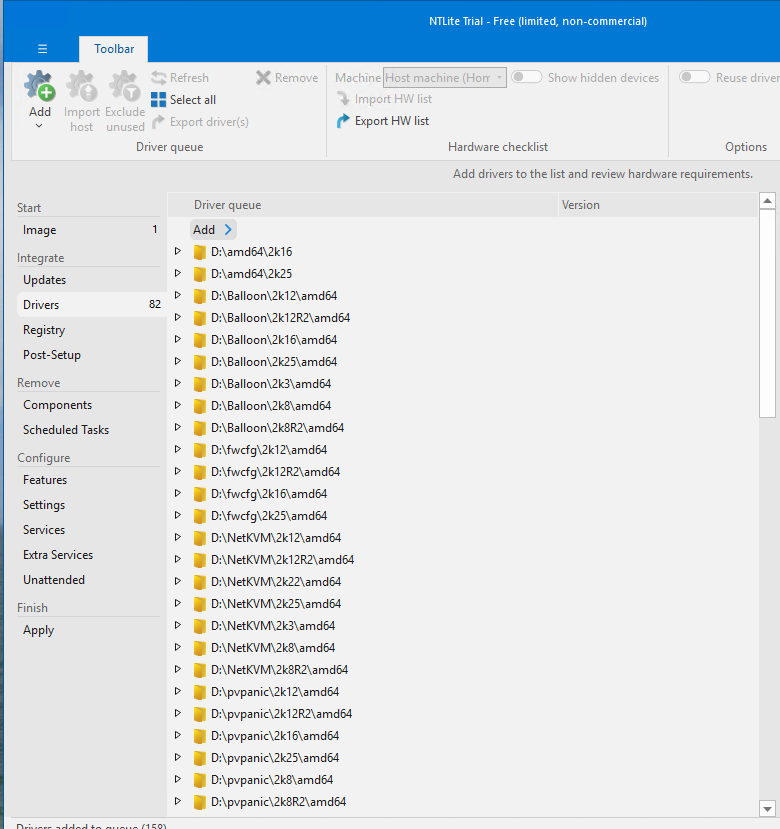This screenshot has width=780, height=829.
Task: Select row D:\NetKVM\2k25\amd64
Action: point(463,604)
